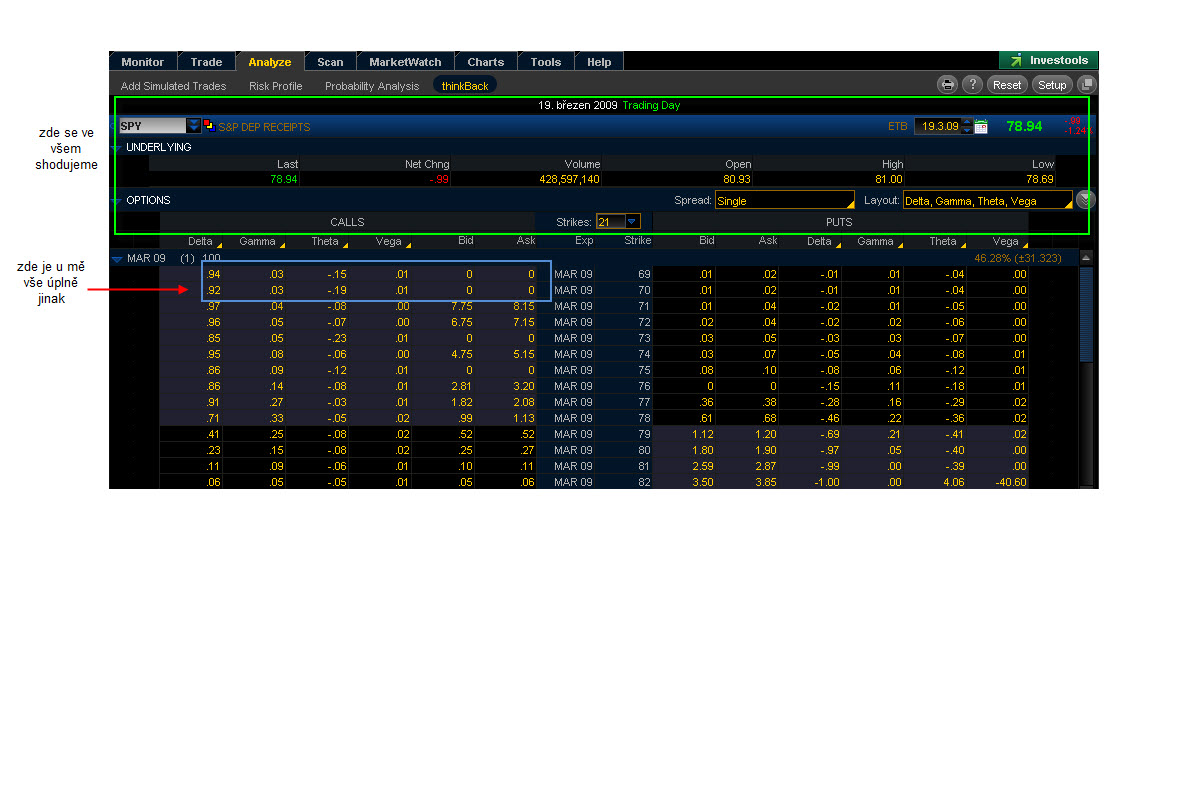Click the Strike 77 cell

tap(644, 402)
